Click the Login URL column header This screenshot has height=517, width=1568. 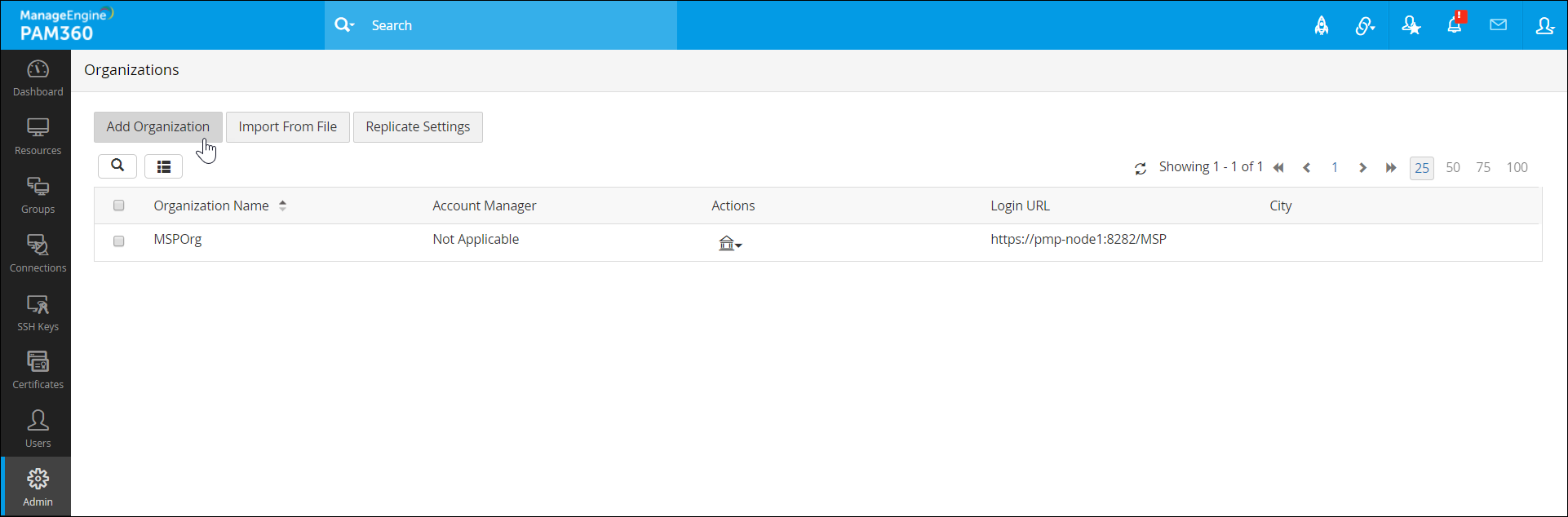click(x=1020, y=205)
